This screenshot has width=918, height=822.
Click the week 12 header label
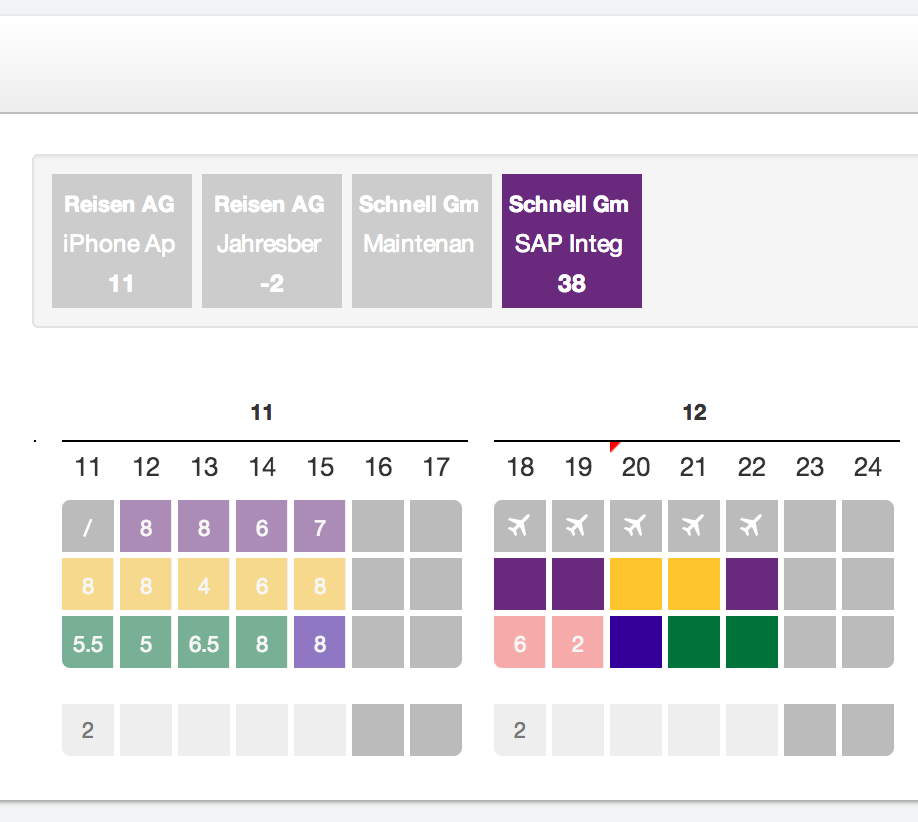(x=694, y=412)
